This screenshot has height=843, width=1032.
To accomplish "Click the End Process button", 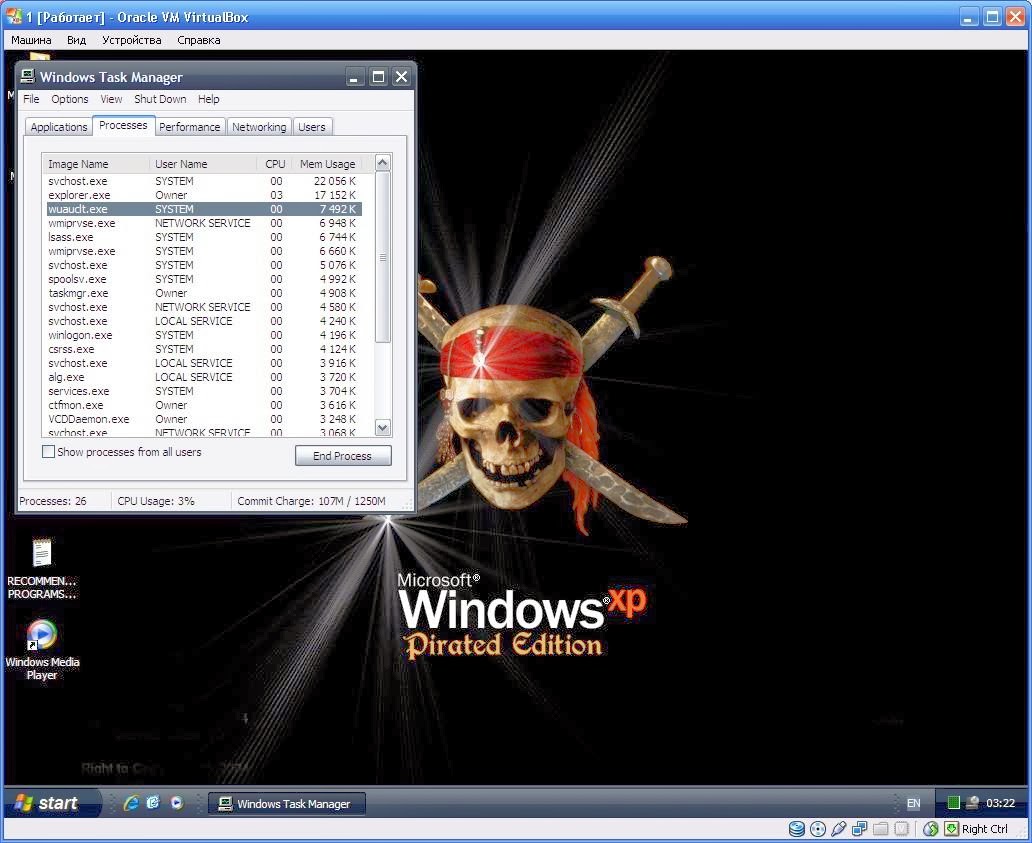I will click(343, 456).
